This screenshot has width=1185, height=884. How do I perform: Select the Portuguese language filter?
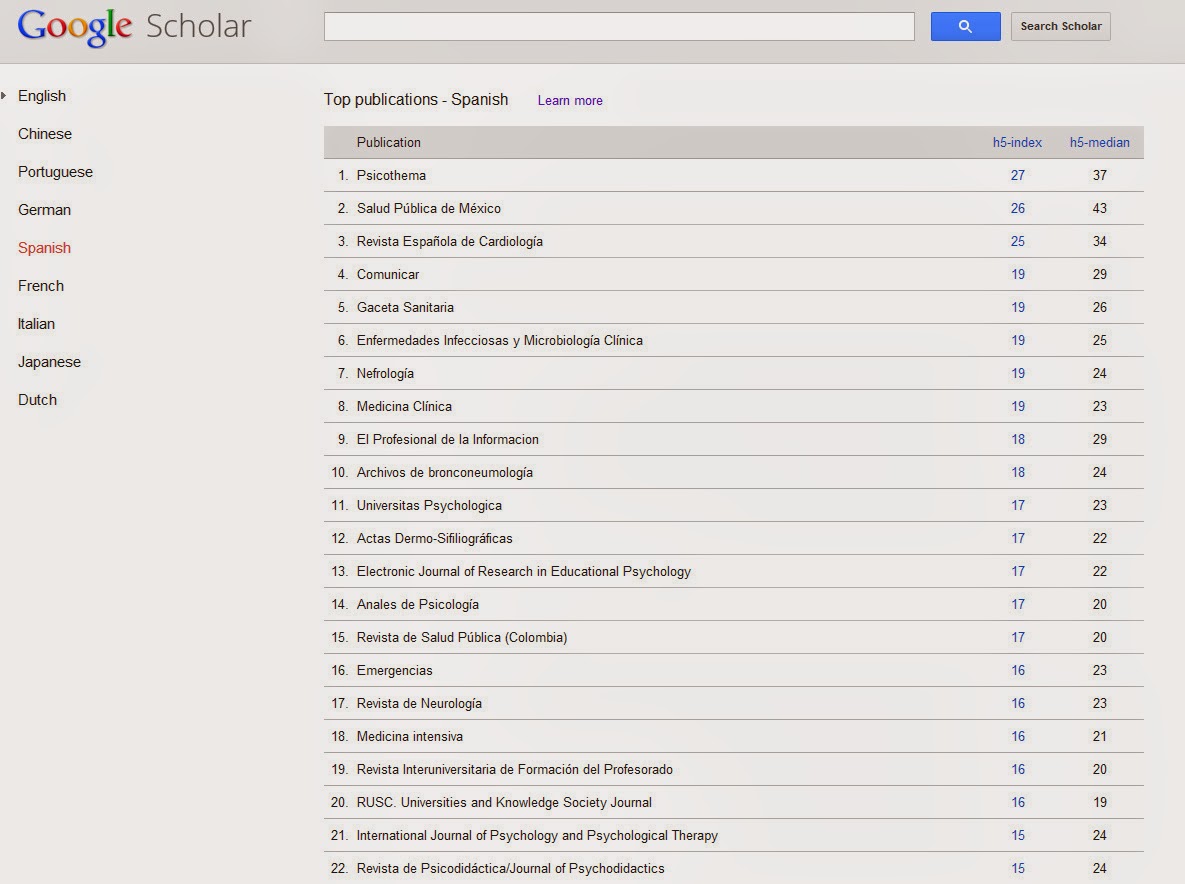coord(55,171)
